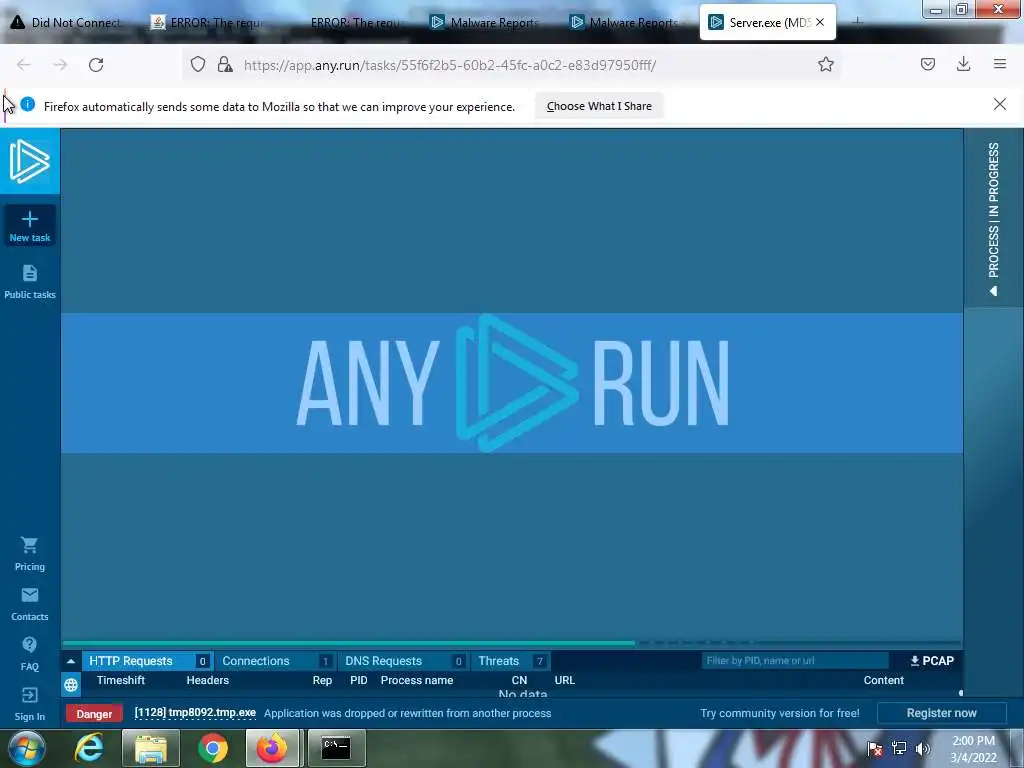The width and height of the screenshot is (1024, 768).
Task: Reload the current page
Action: (96, 64)
